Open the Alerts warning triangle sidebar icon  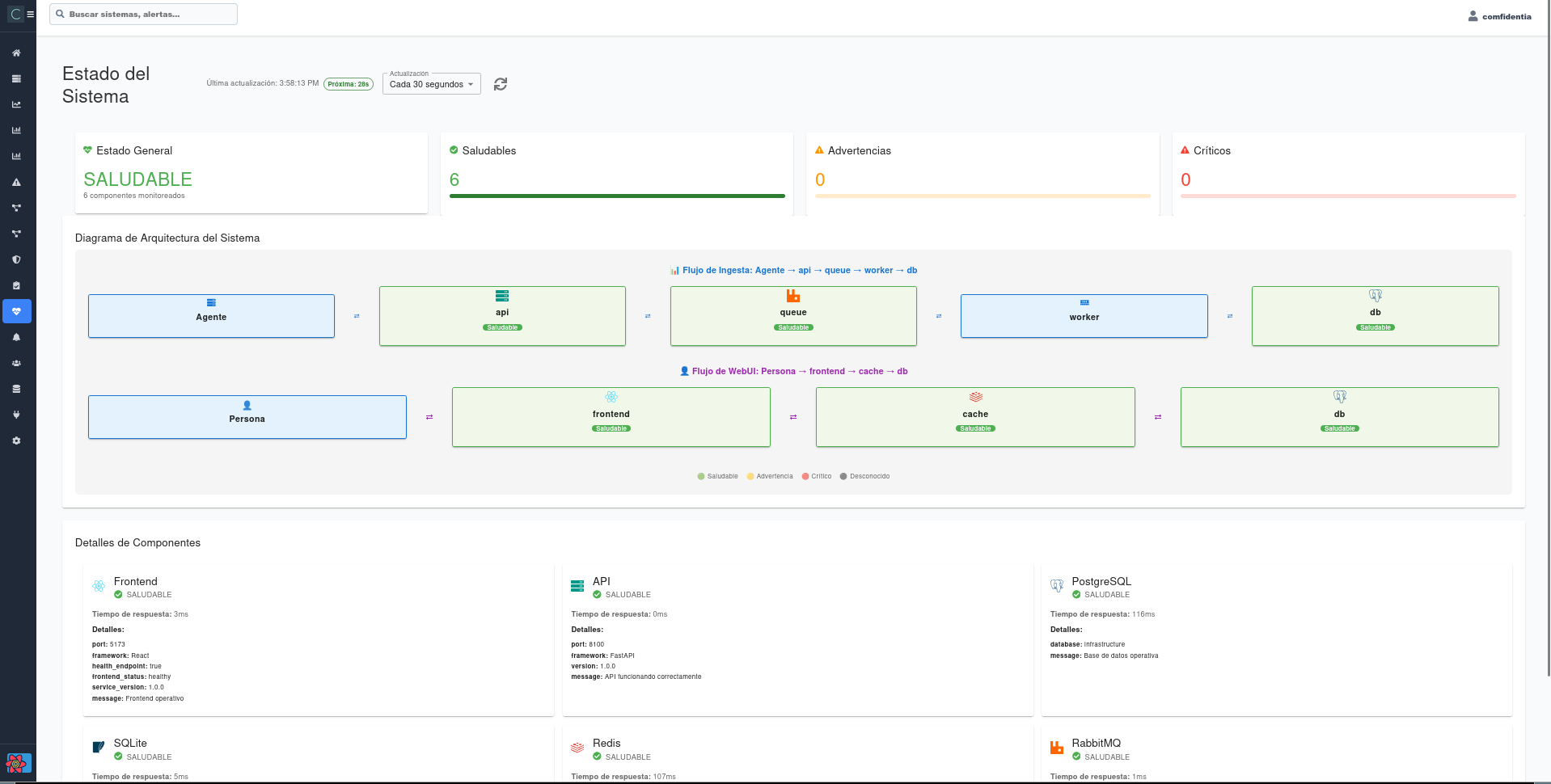pos(16,182)
